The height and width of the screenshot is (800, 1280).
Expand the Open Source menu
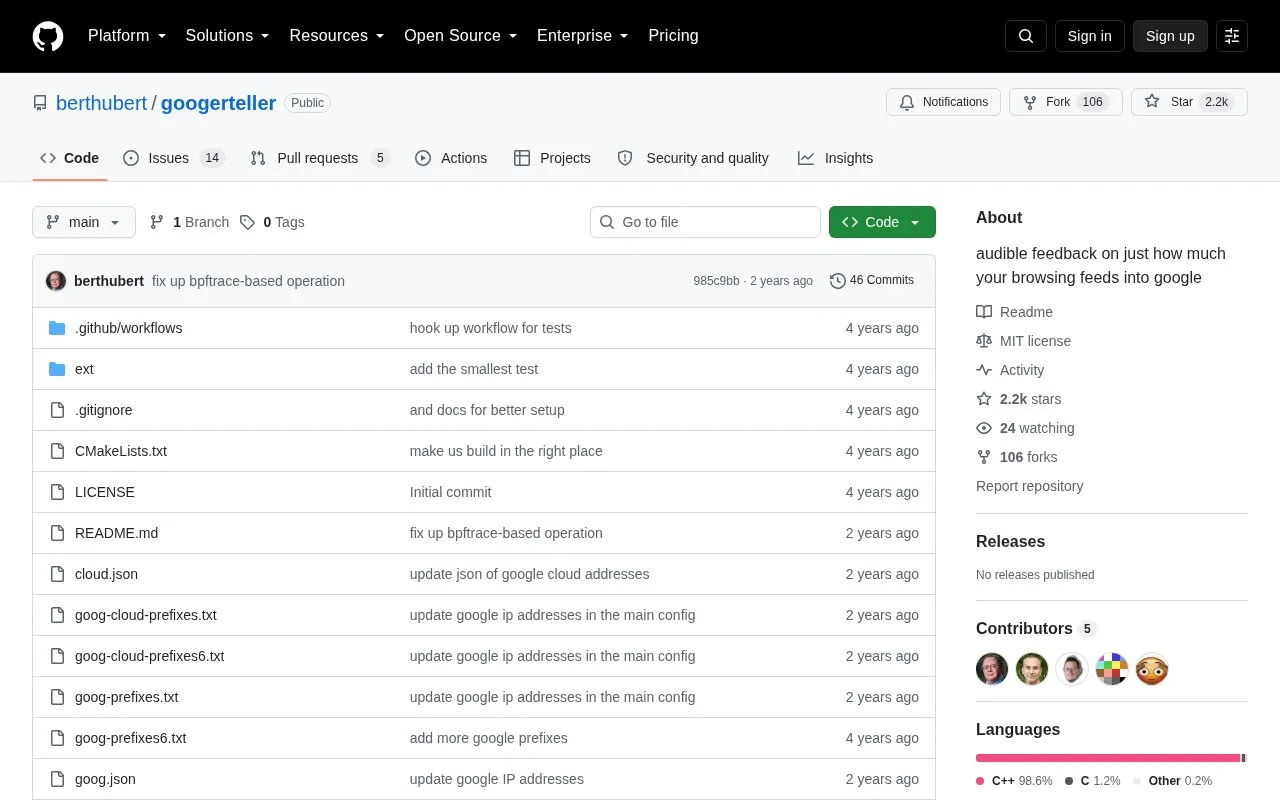[461, 36]
